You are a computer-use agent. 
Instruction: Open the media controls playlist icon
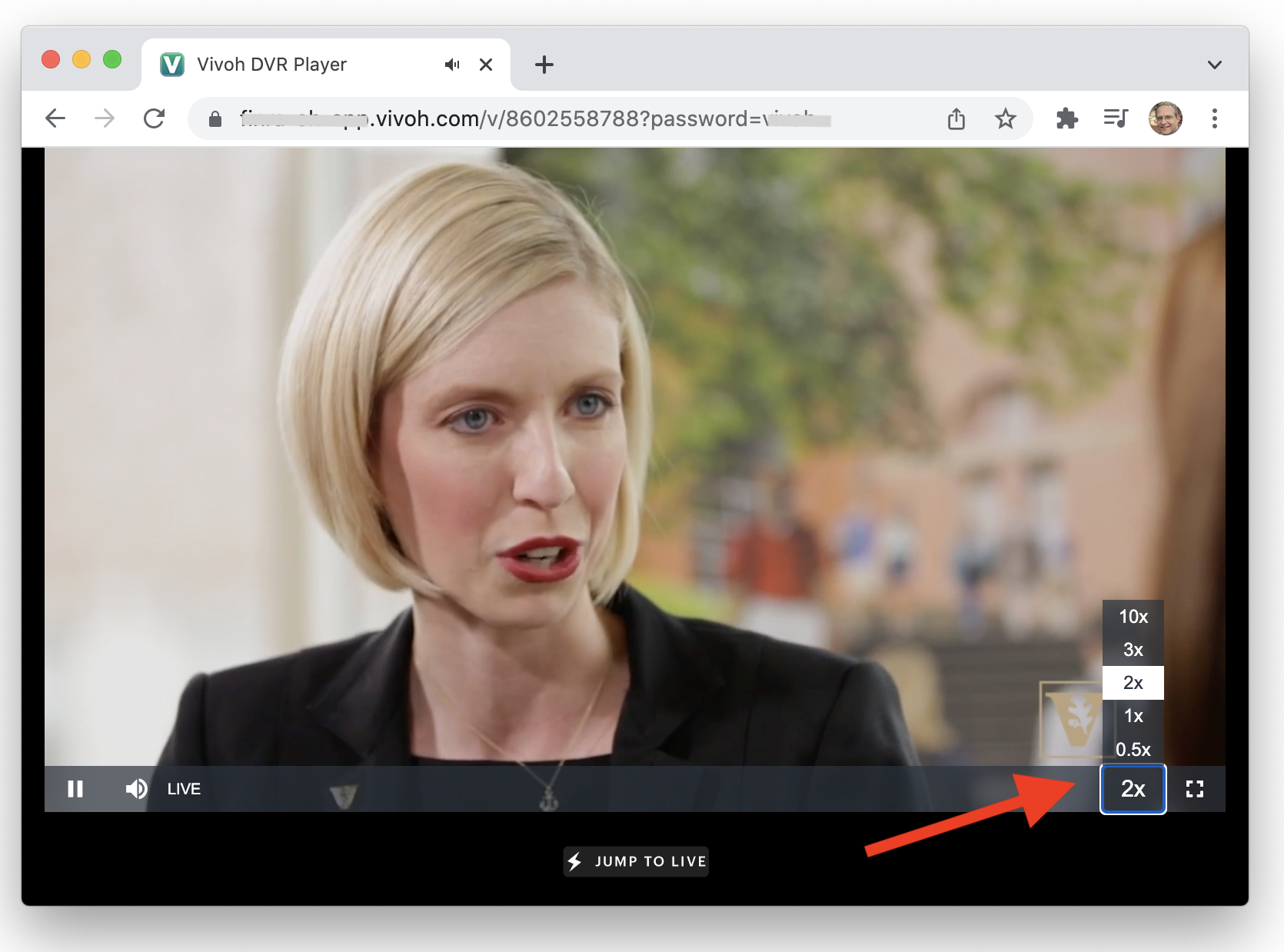[1116, 118]
